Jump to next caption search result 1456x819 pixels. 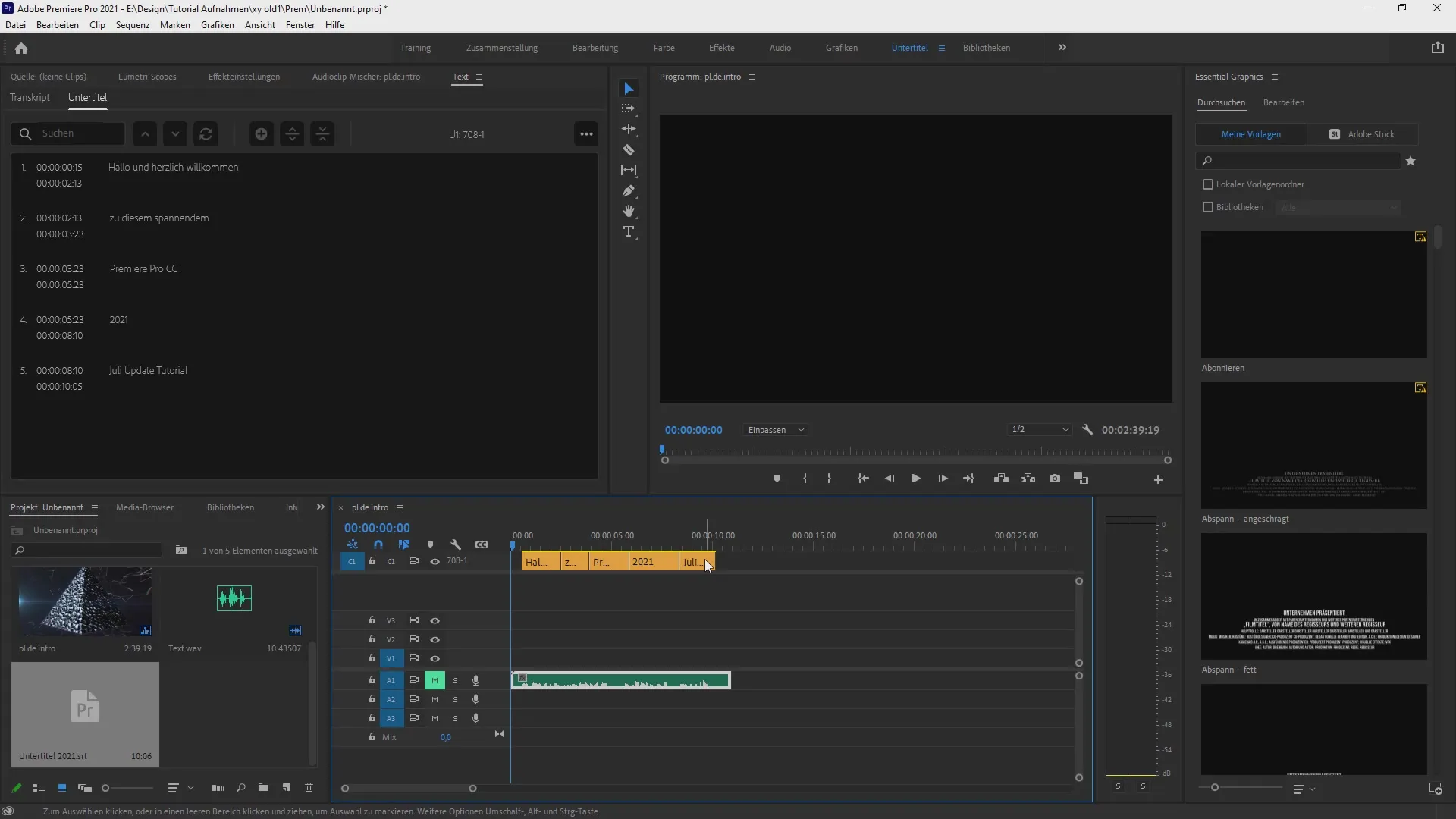coord(175,134)
